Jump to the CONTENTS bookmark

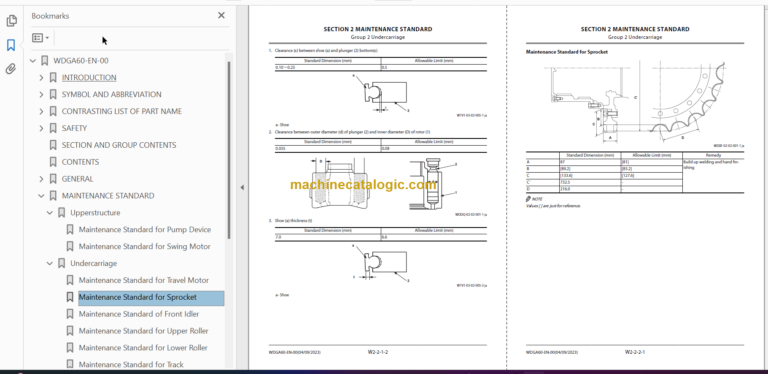80,162
